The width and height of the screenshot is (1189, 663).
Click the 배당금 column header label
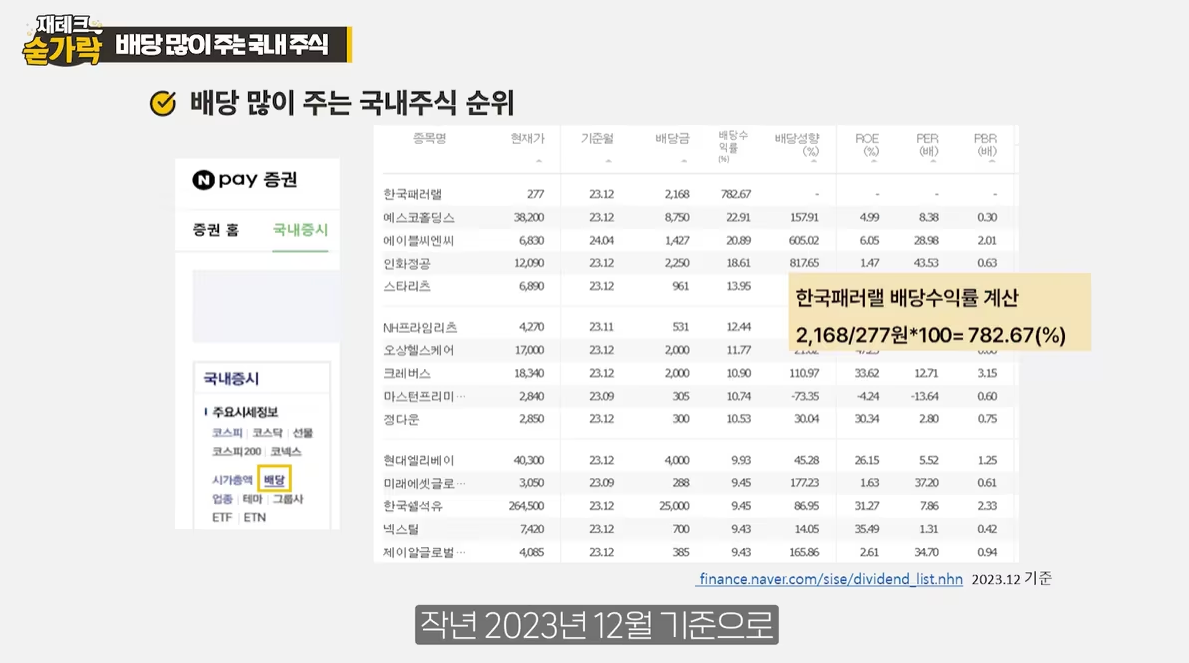coord(673,138)
